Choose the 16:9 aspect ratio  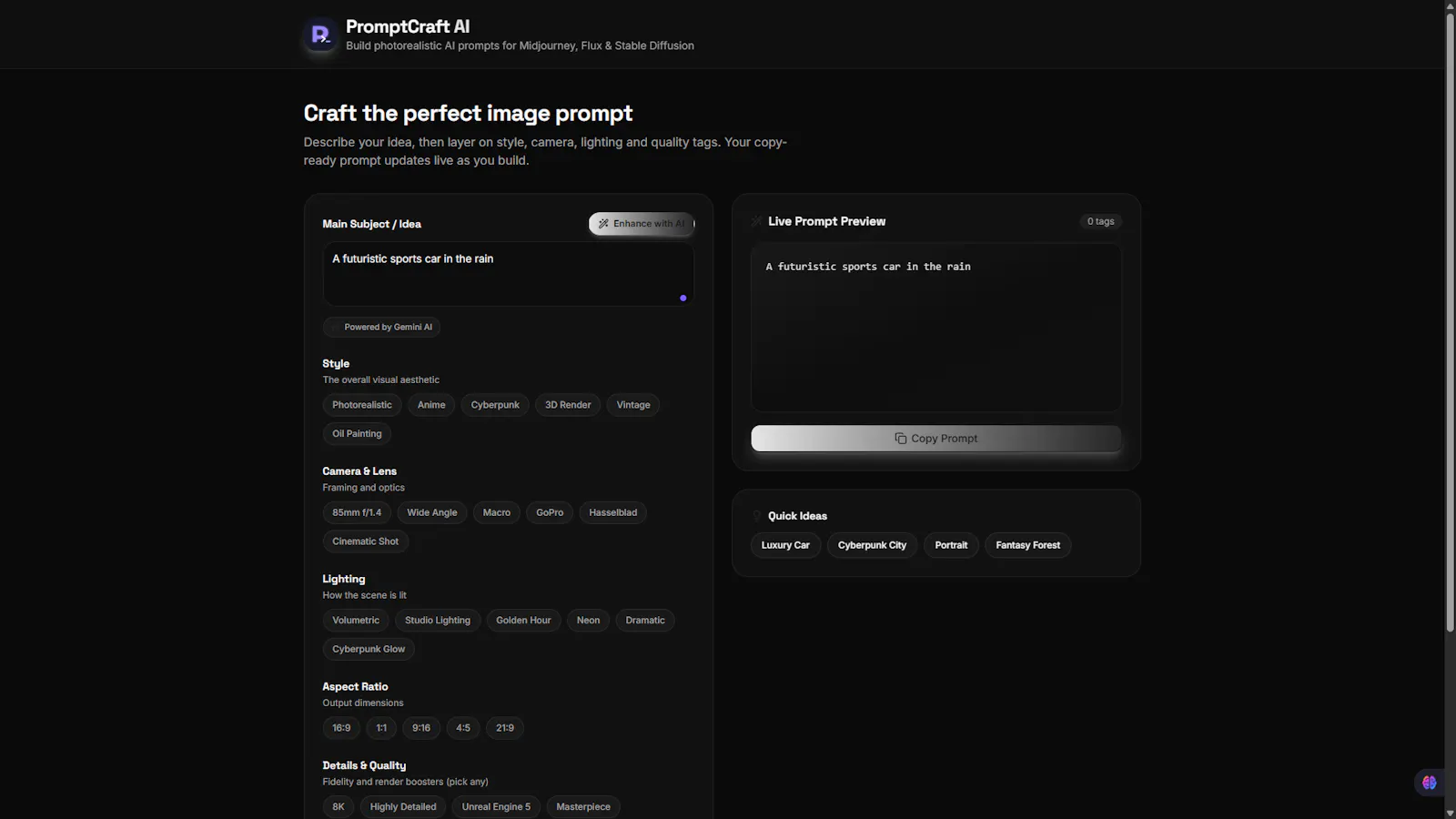point(341,728)
